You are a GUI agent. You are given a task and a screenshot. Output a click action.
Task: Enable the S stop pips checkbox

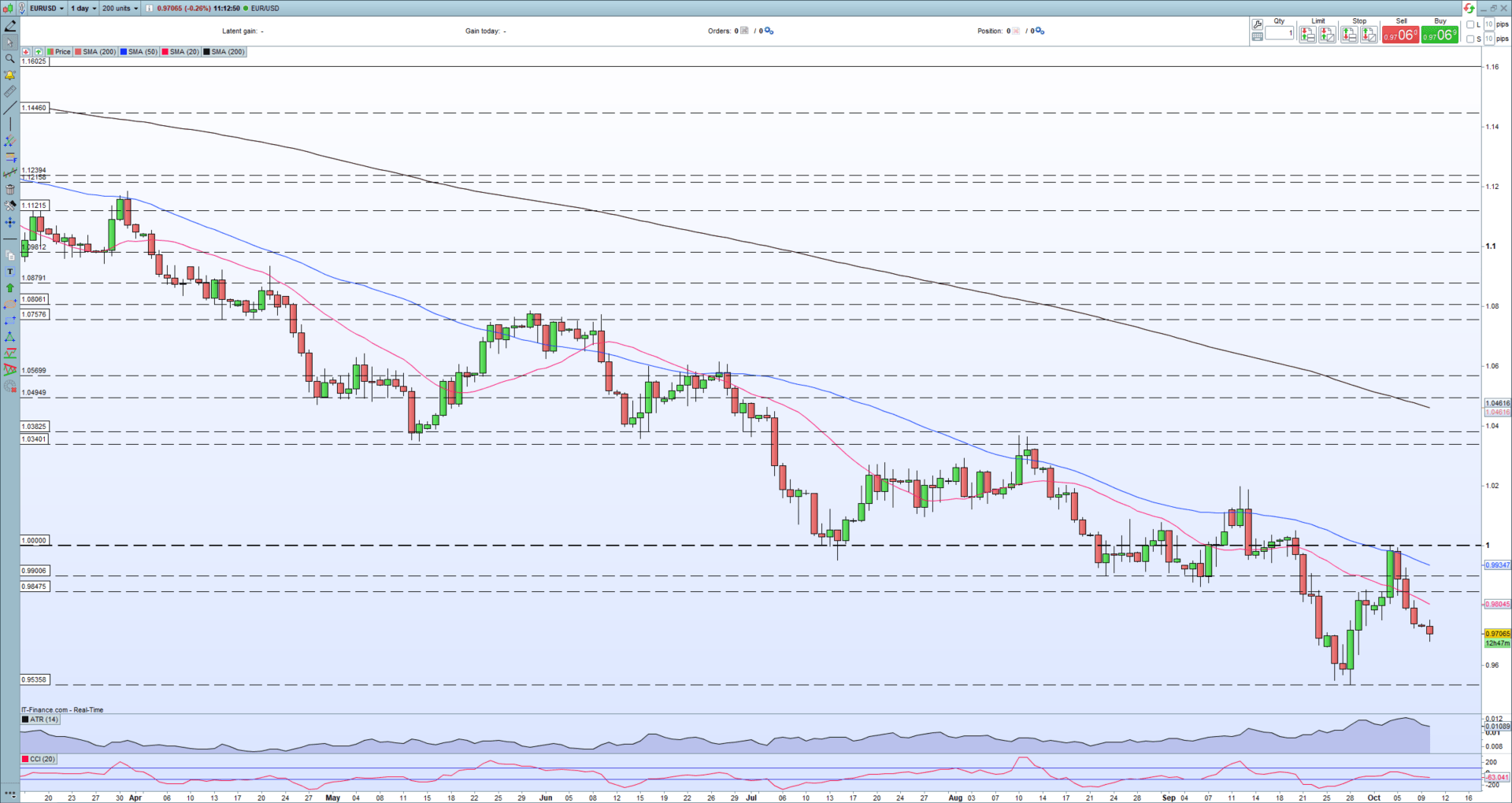point(1470,39)
